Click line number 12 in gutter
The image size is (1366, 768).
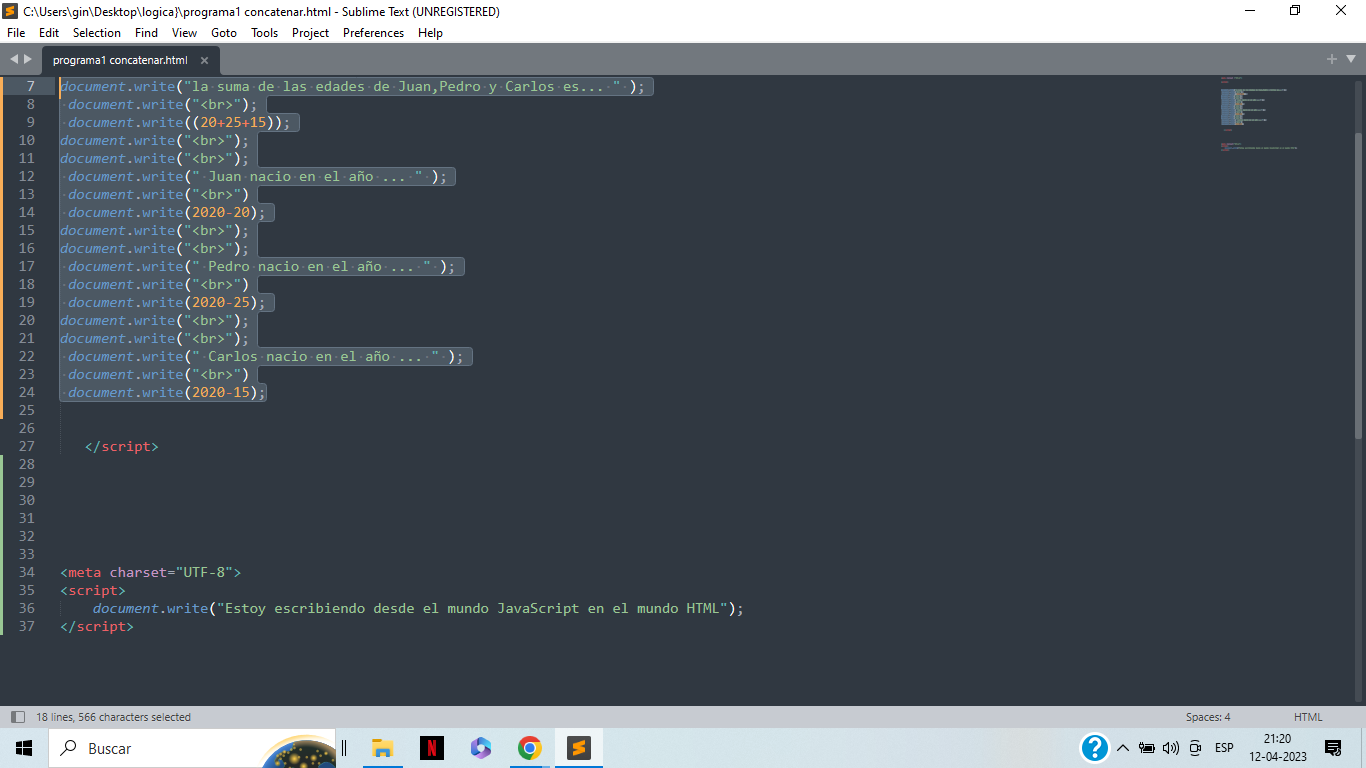[26, 176]
